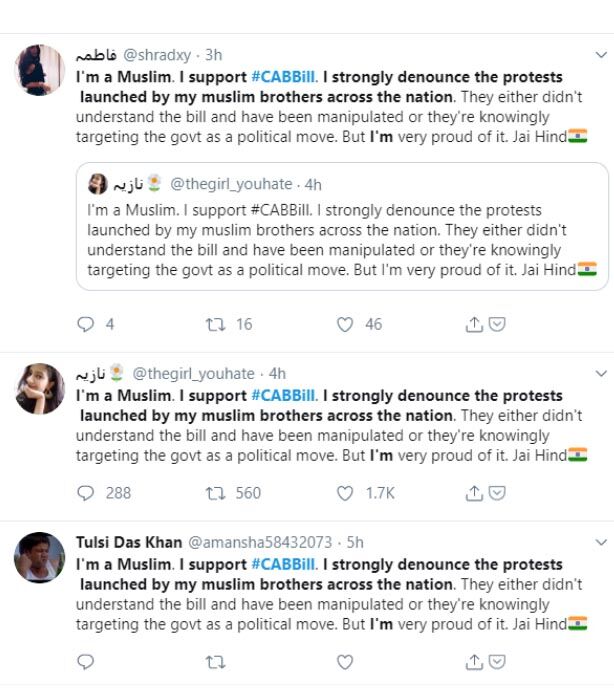Open the @amansha58432073 profile picture
Image resolution: width=614 pixels, height=691 pixels.
40,557
